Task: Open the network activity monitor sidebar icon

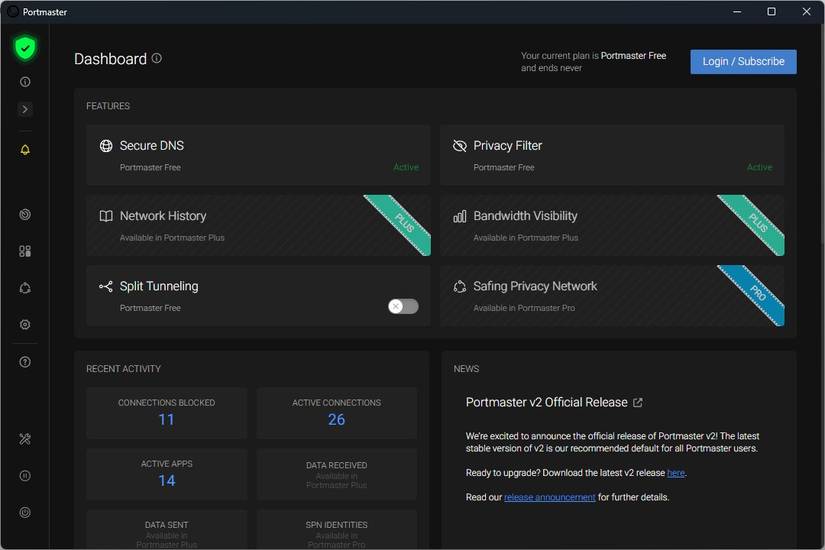Action: coord(25,215)
